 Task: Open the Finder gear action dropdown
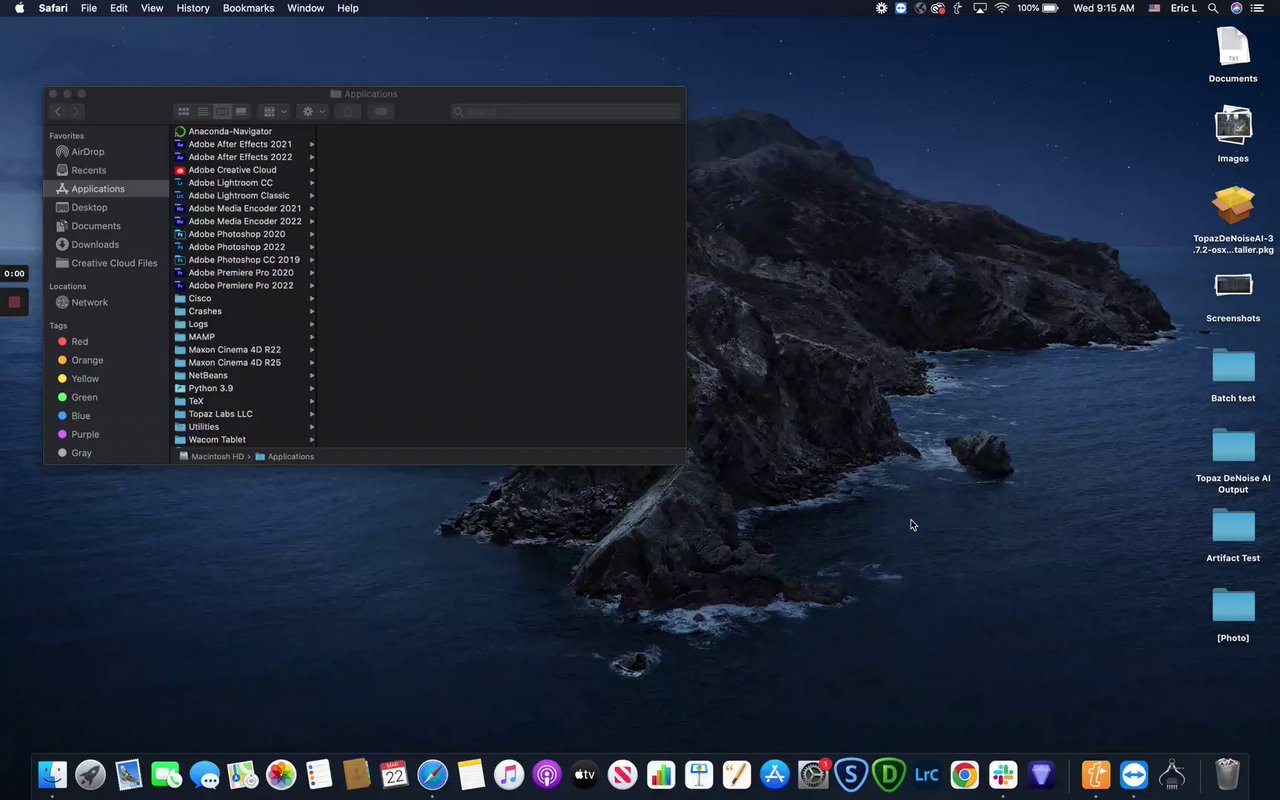tap(313, 112)
